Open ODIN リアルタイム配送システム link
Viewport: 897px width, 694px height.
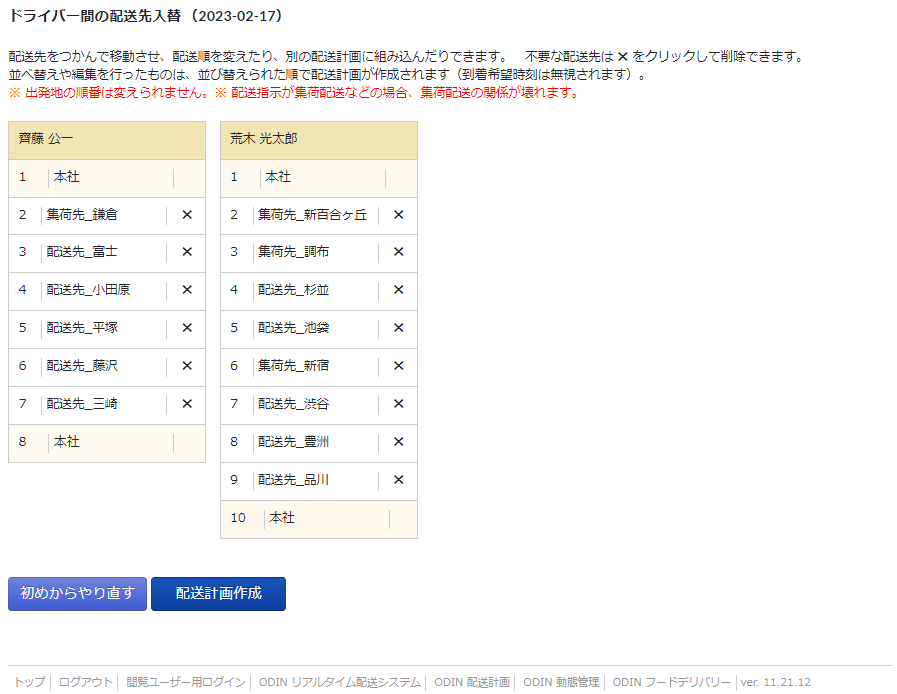339,682
